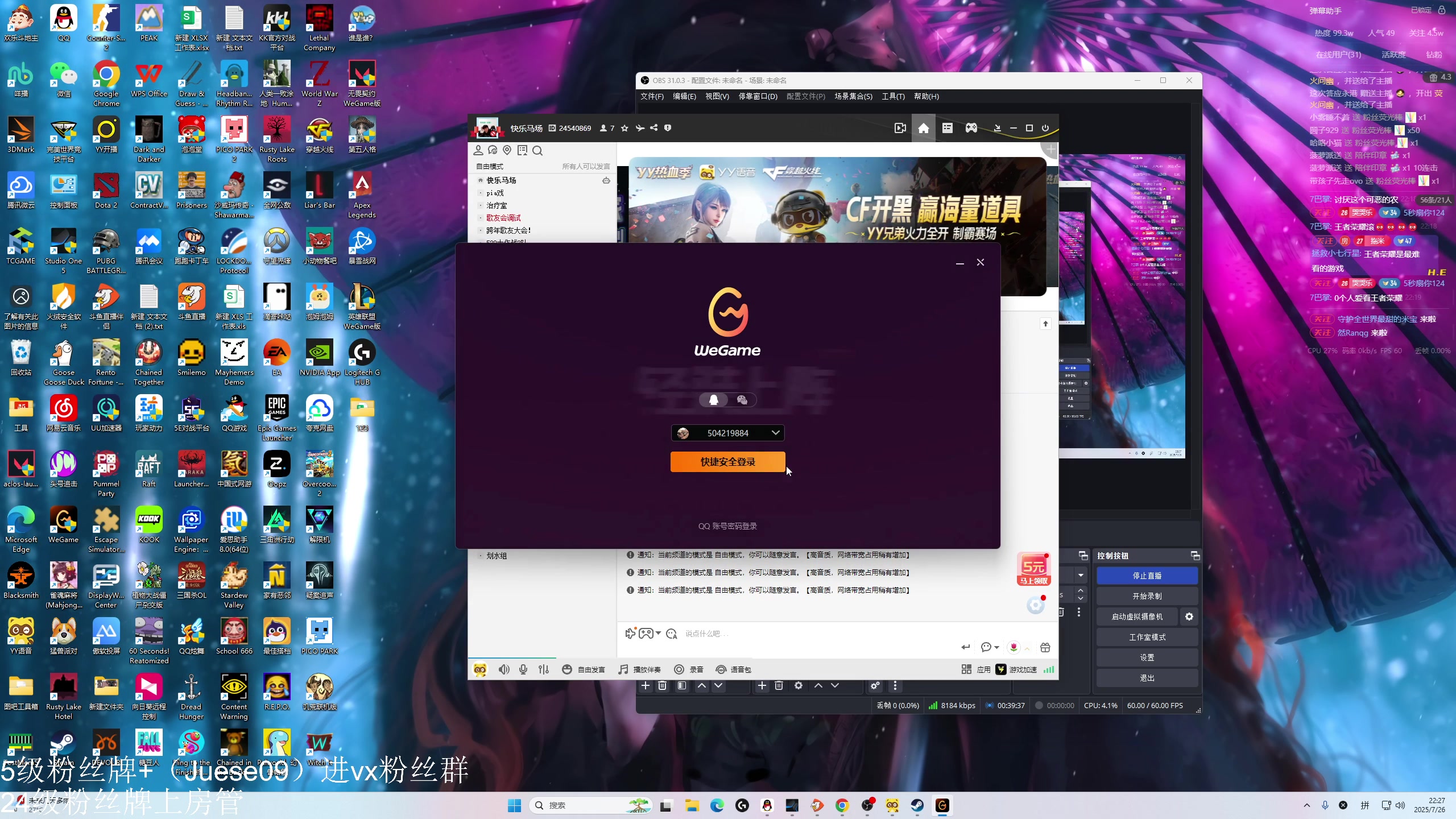Click the CF开黑 banner in YY

click(x=837, y=200)
